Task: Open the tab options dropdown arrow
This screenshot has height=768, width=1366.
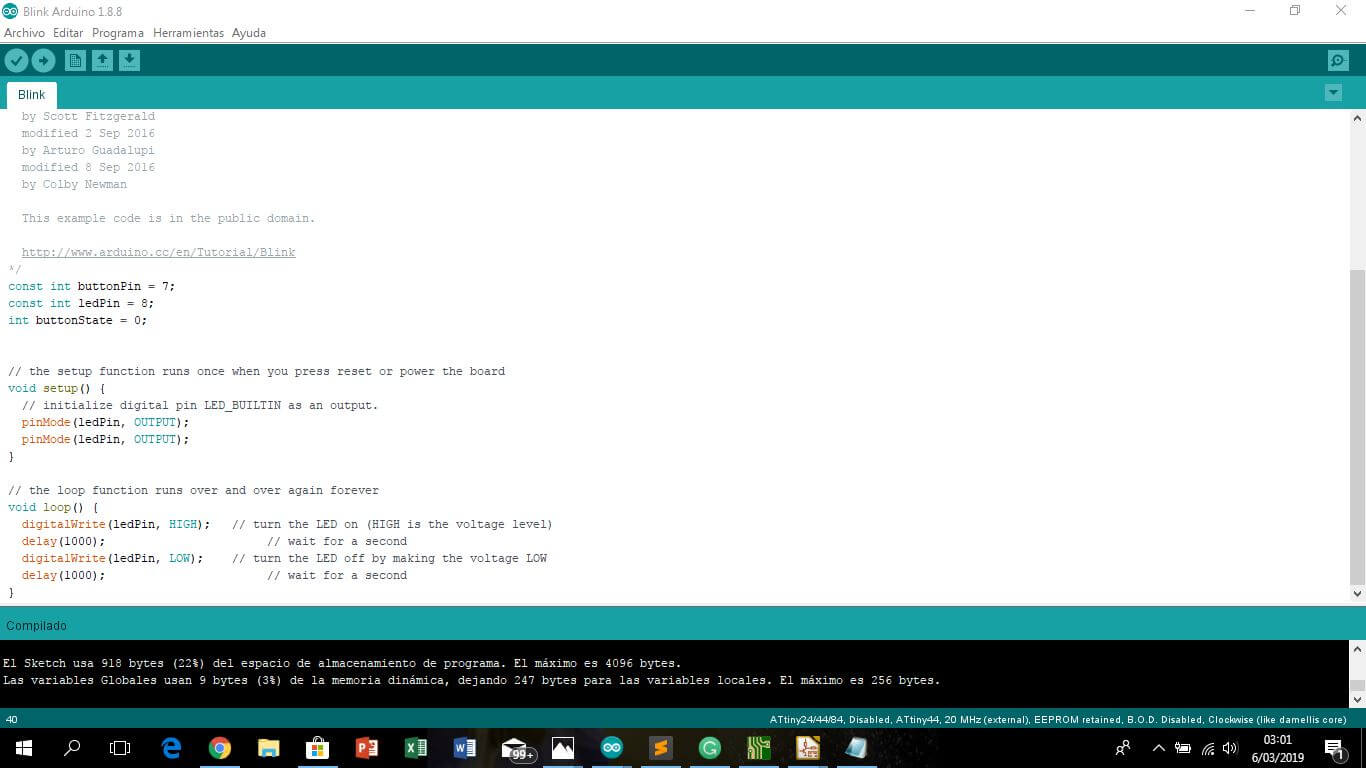Action: (x=1333, y=93)
